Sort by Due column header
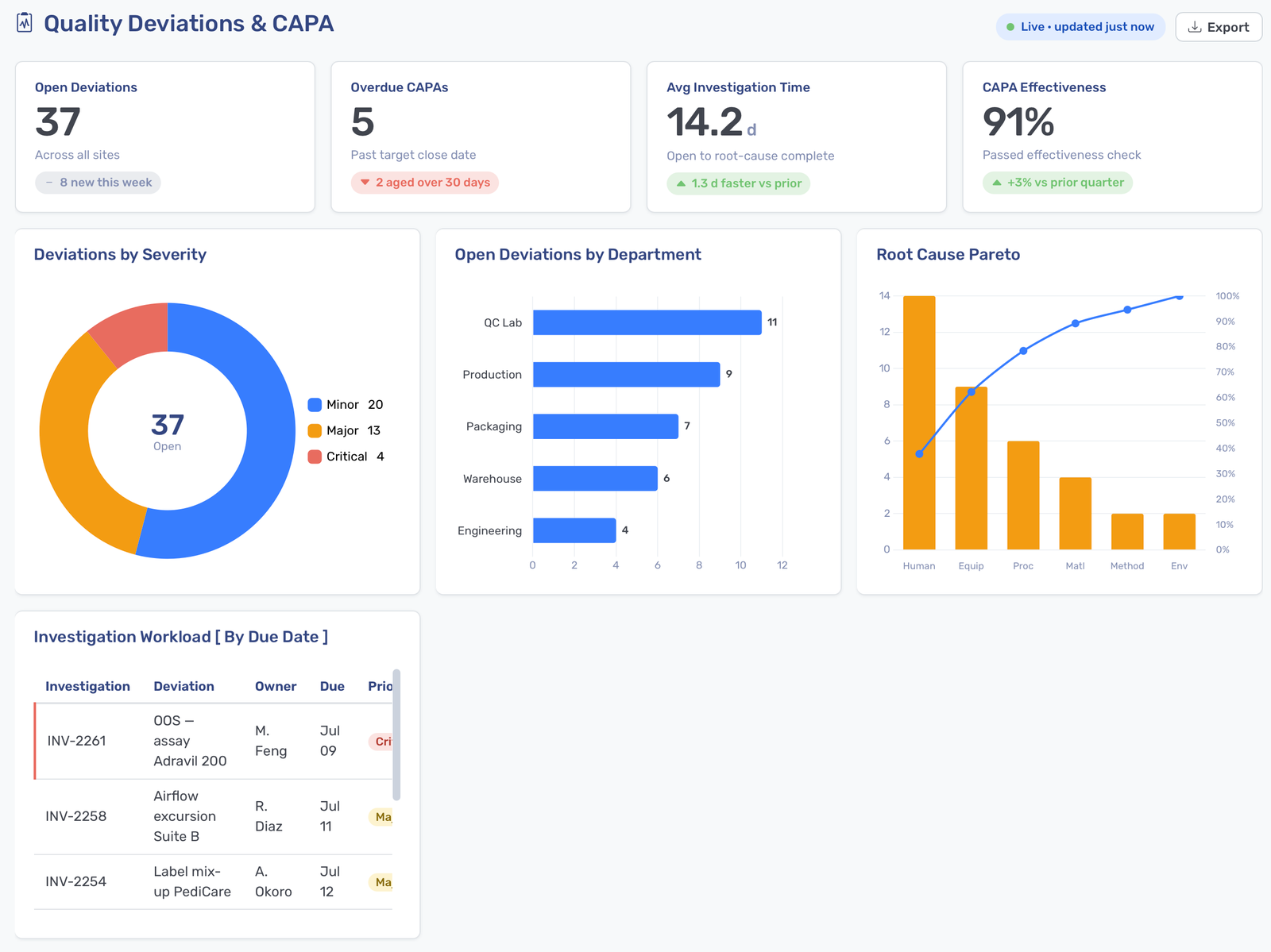The image size is (1271, 952). point(332,687)
